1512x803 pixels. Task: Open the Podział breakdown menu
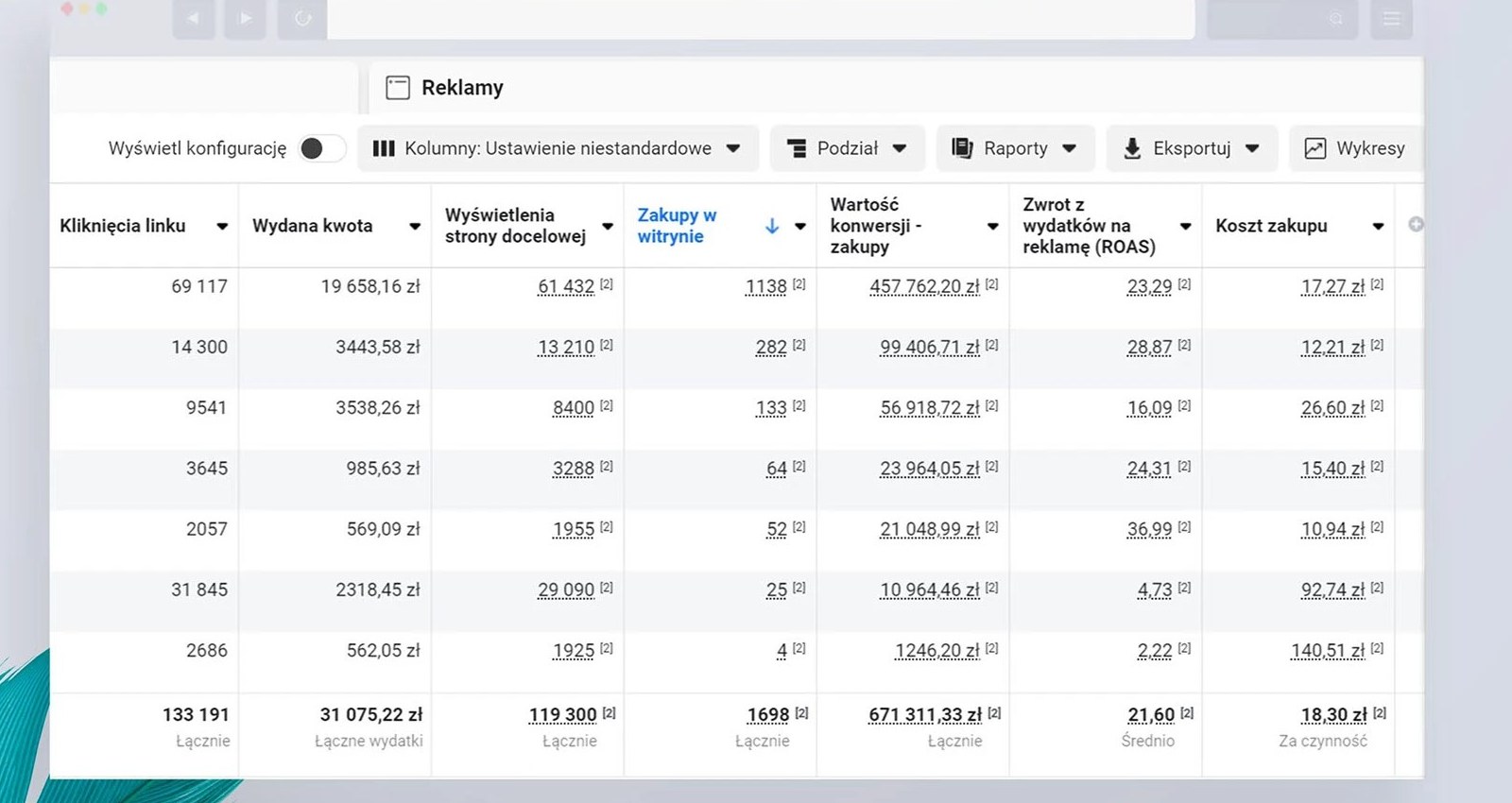[x=848, y=148]
